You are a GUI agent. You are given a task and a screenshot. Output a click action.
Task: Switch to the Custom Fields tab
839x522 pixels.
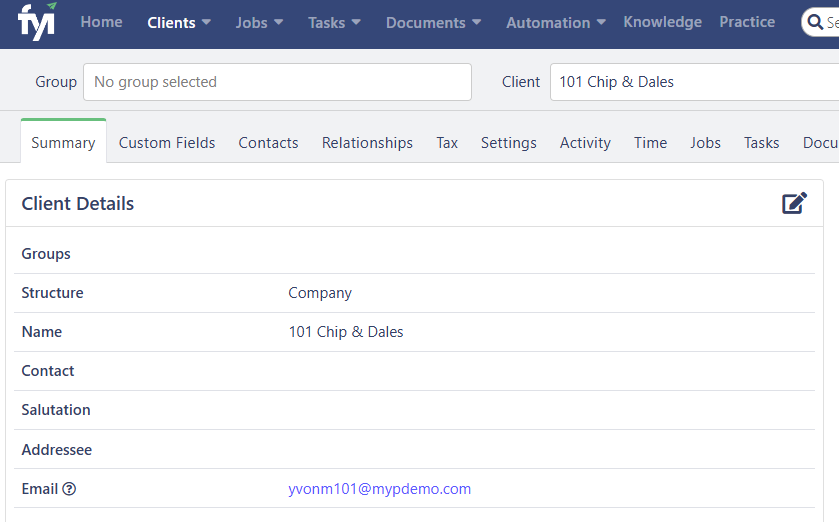167,143
